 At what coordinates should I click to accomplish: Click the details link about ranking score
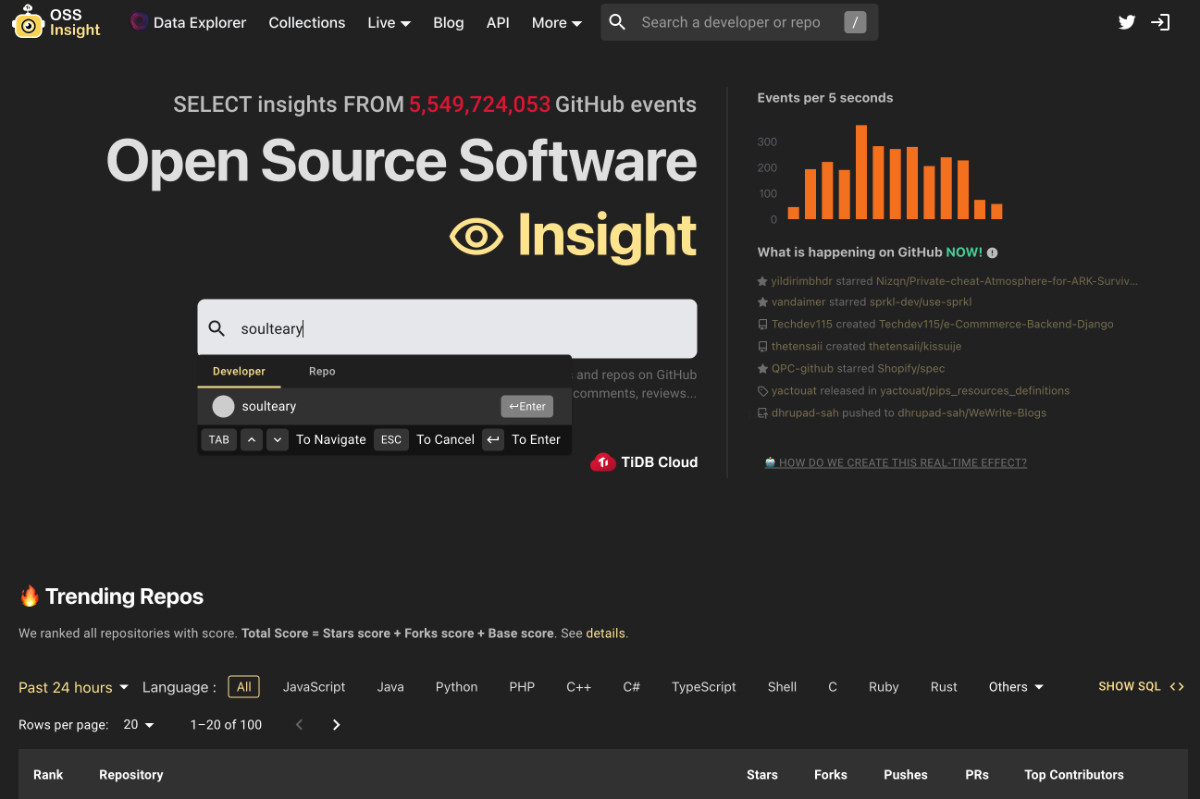click(x=604, y=633)
